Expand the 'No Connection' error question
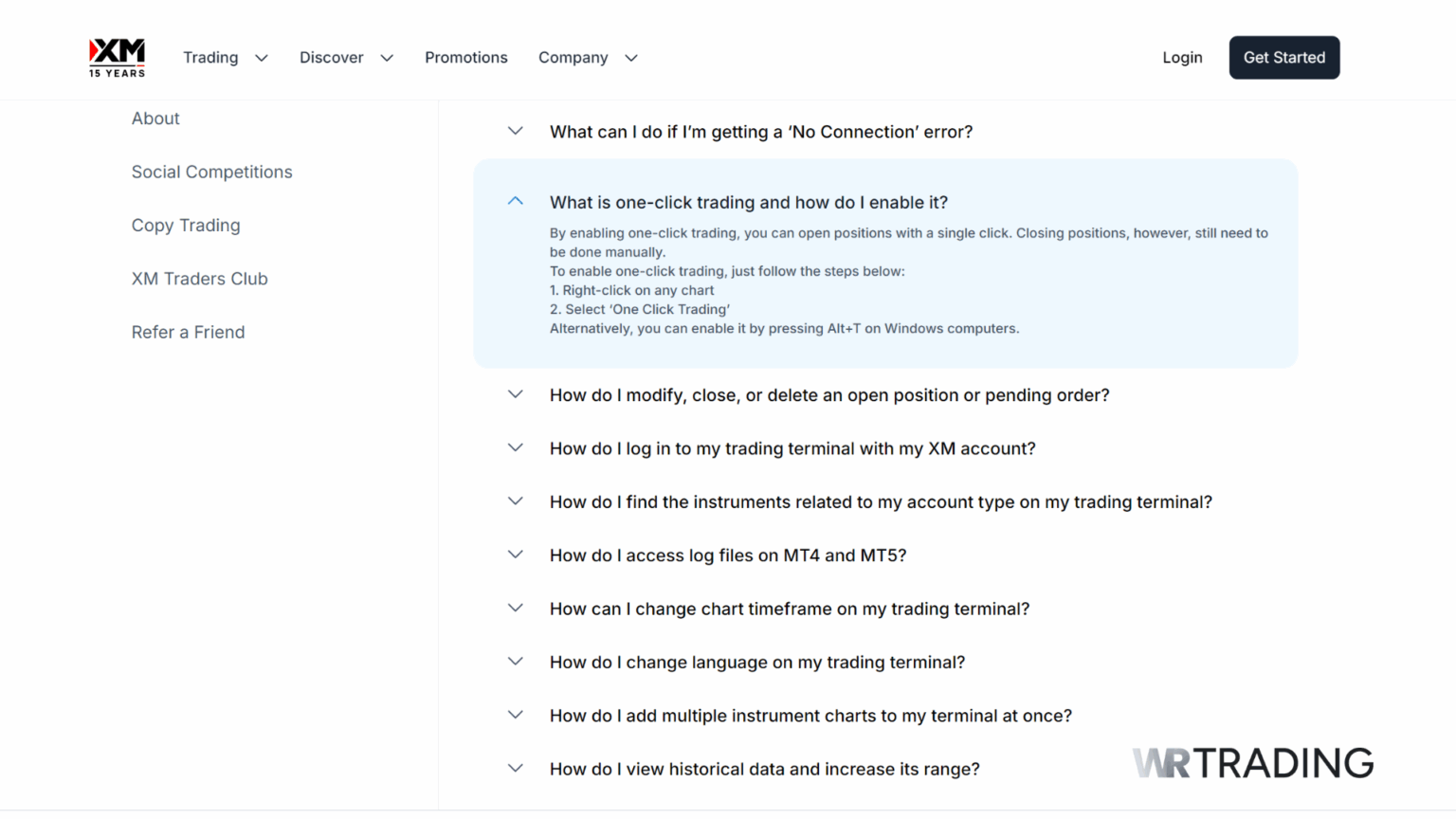1456x819 pixels. tap(760, 132)
